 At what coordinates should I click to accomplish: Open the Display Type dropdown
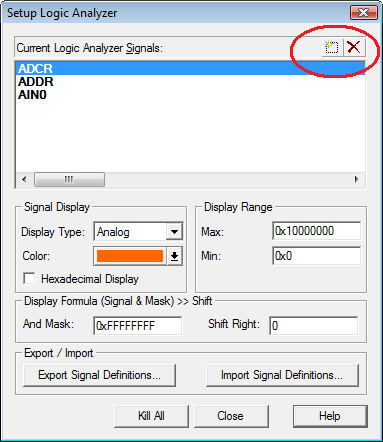click(x=174, y=231)
